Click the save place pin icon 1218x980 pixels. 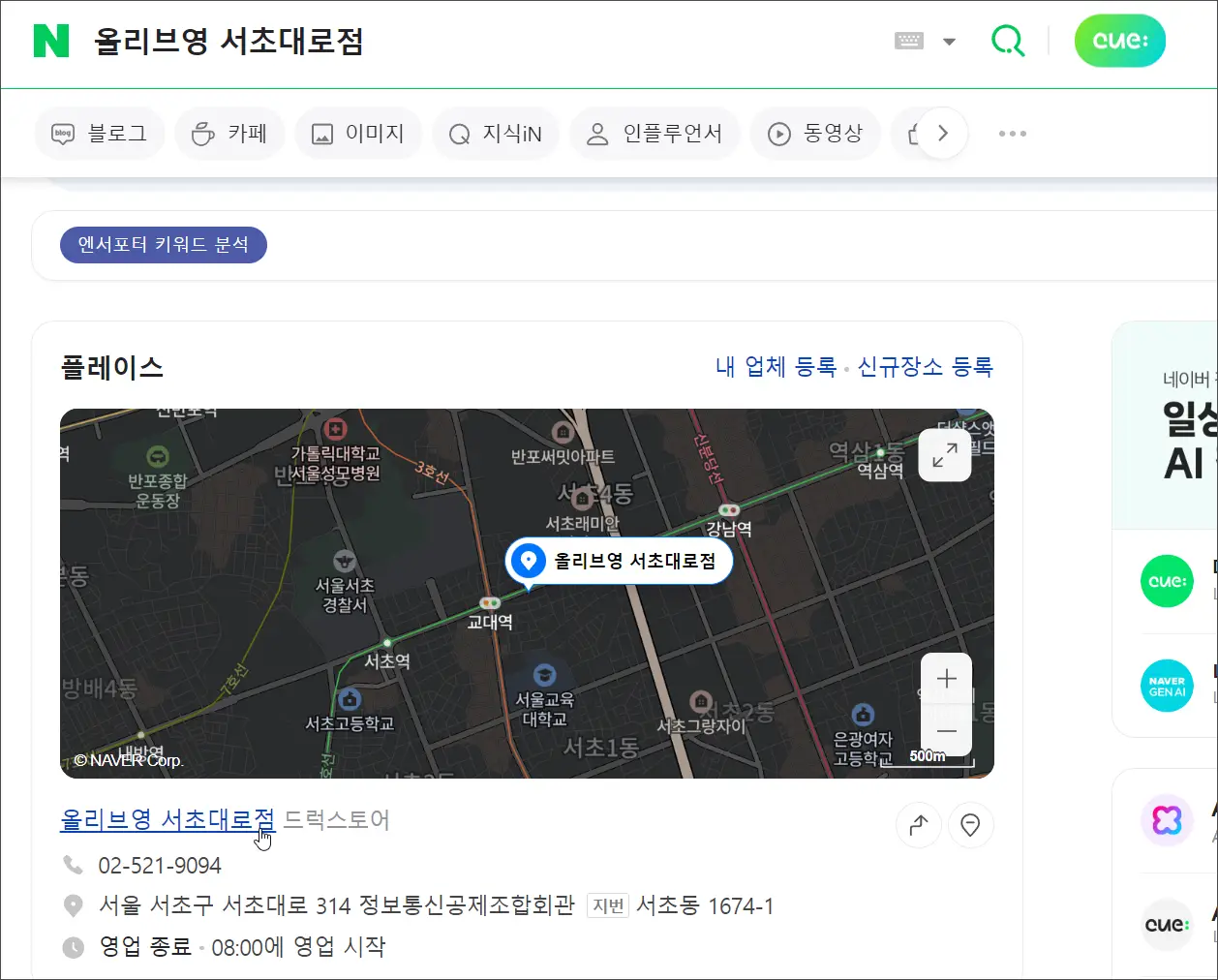tap(970, 825)
